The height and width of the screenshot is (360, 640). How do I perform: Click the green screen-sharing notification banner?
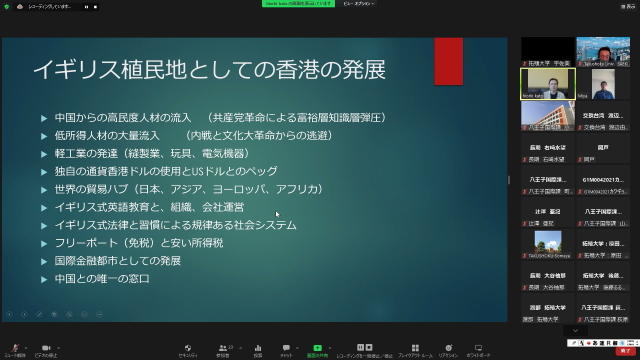pyautogui.click(x=298, y=3)
